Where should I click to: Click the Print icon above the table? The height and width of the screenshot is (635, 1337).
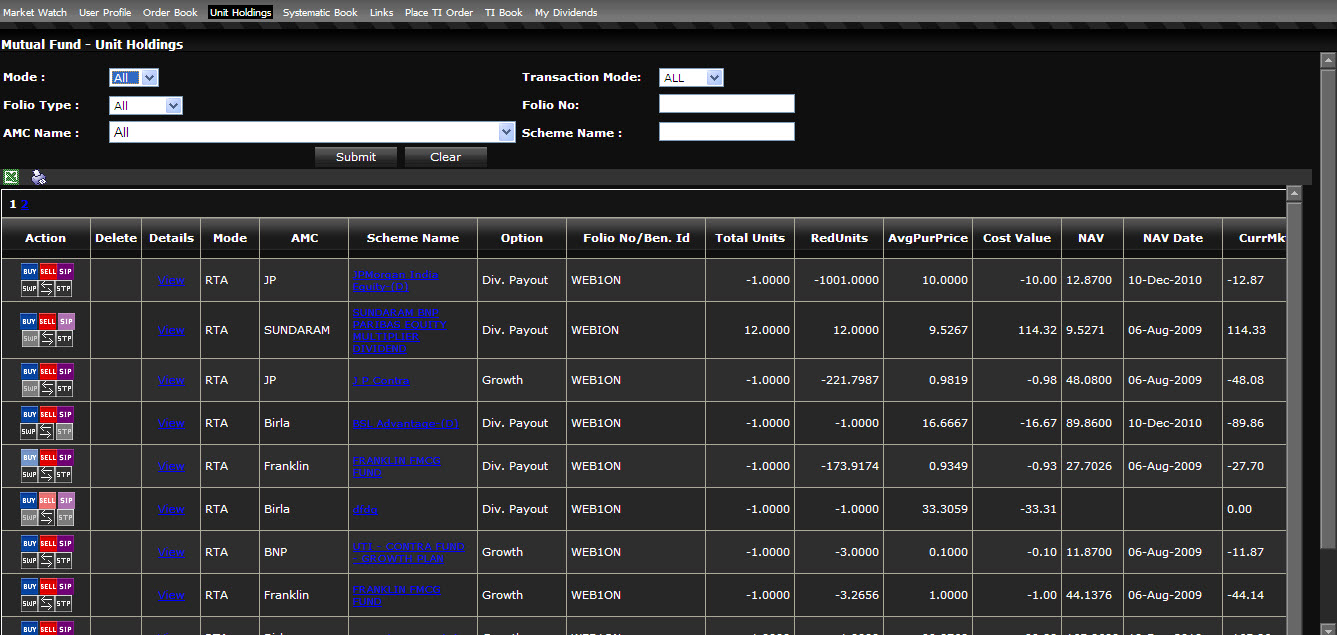[x=38, y=177]
